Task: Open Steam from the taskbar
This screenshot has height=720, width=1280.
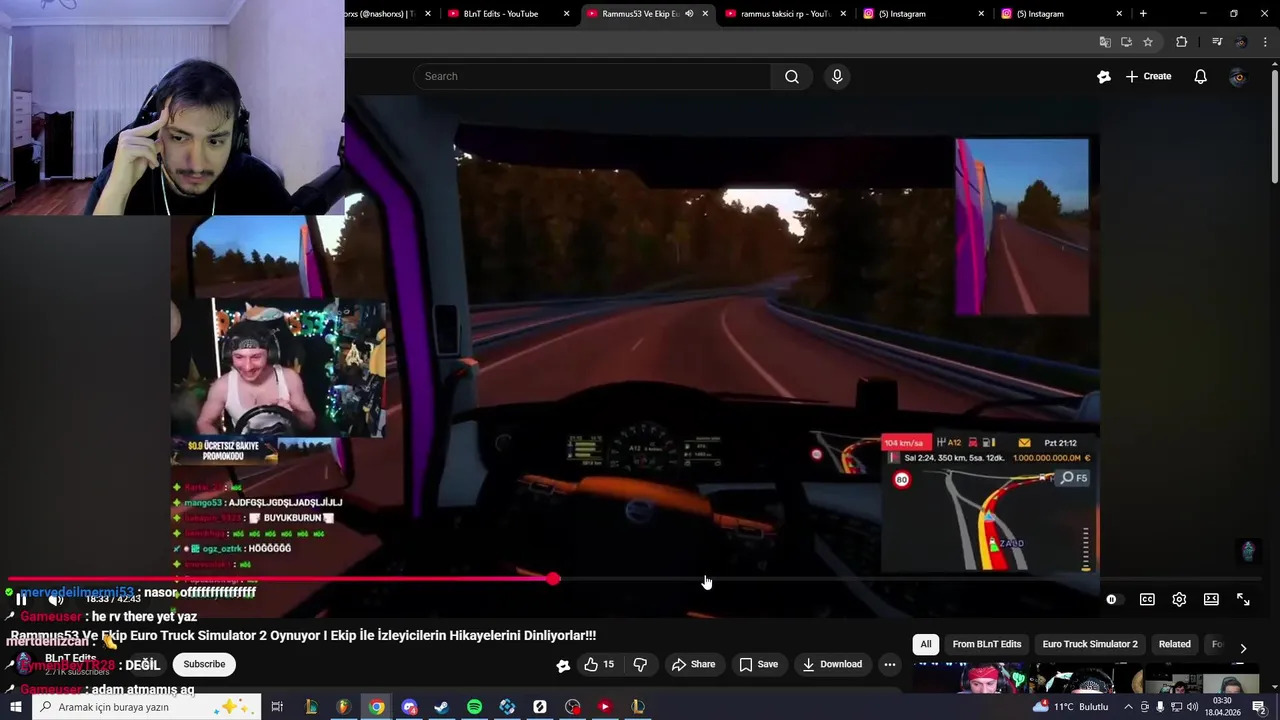Action: pos(441,707)
